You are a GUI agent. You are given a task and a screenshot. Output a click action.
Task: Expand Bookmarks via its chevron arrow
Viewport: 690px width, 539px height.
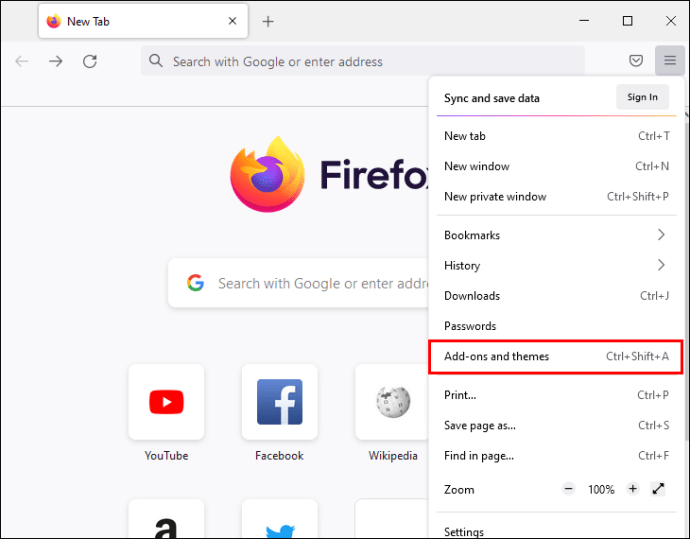tap(661, 235)
